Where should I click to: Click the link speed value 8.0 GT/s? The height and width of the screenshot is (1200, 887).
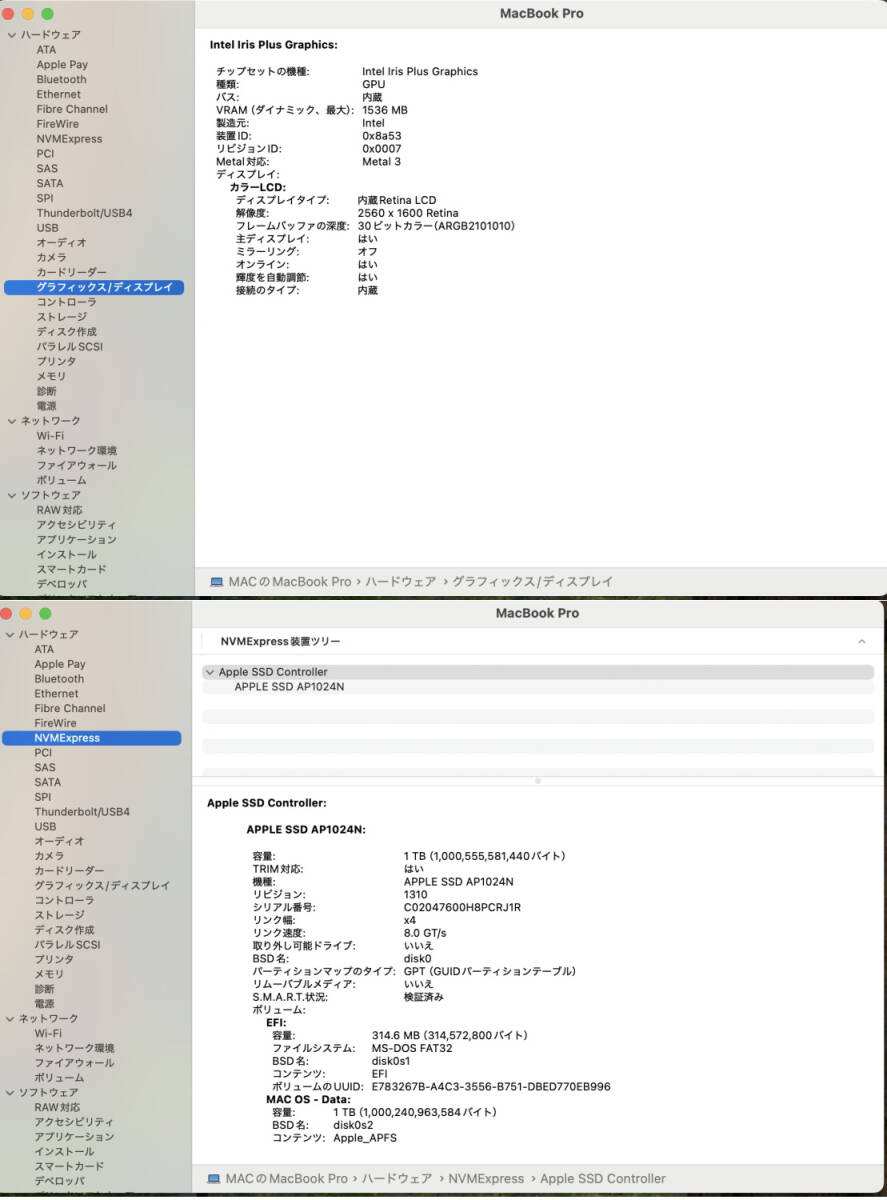pos(426,933)
